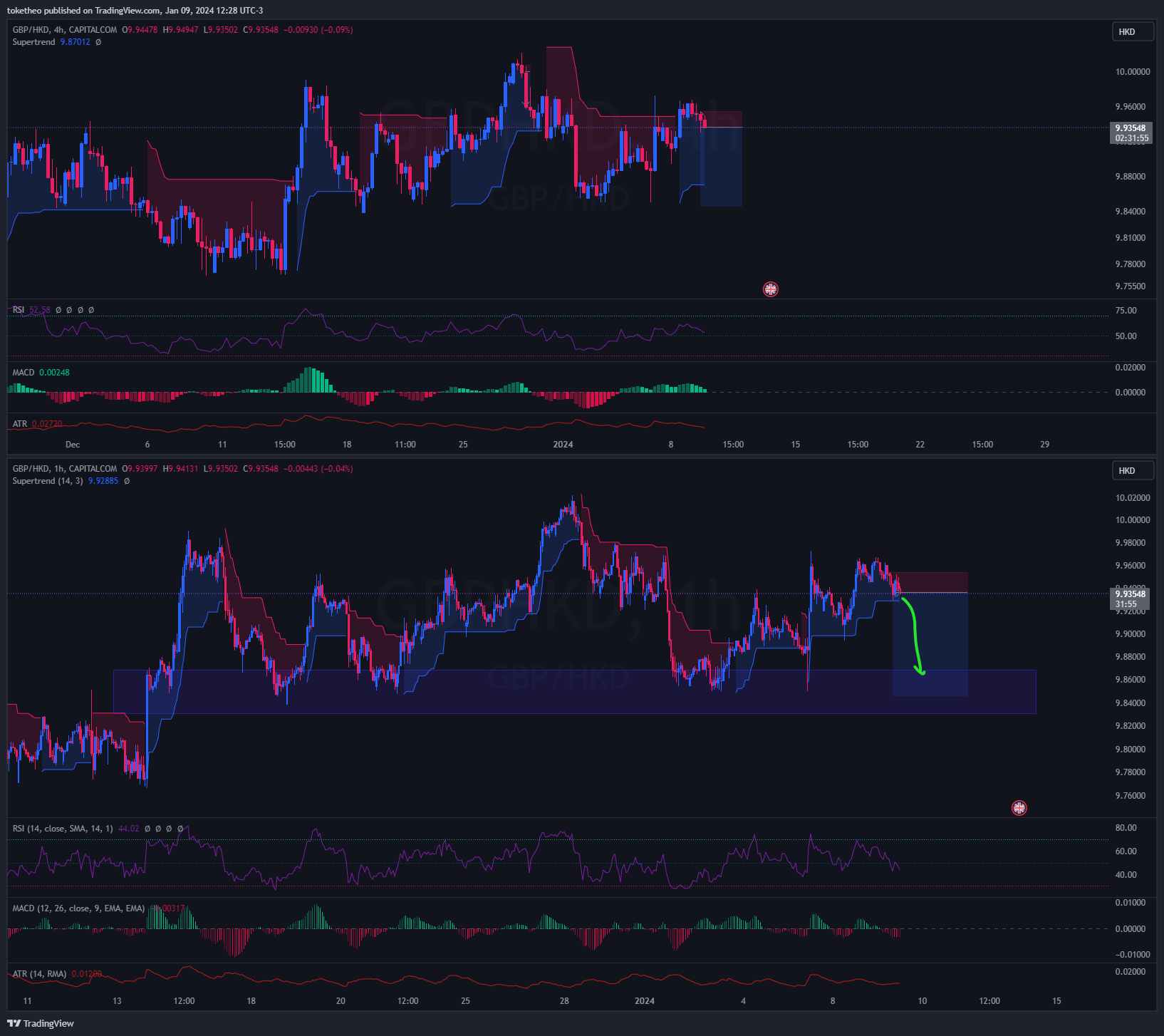
Task: Click the 29 date on the 4h time axis
Action: coord(1044,445)
